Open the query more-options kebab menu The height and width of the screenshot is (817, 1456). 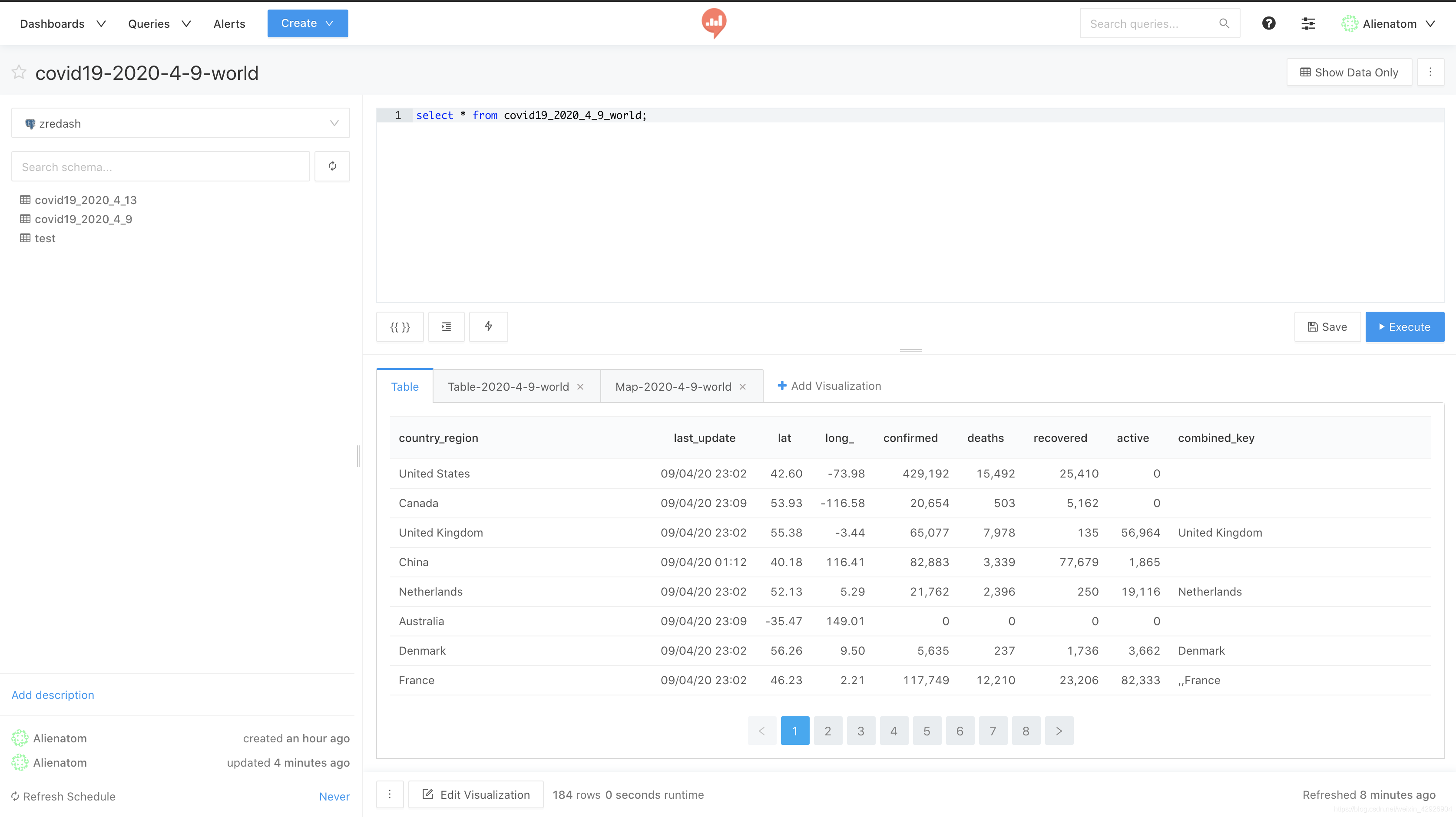1430,72
